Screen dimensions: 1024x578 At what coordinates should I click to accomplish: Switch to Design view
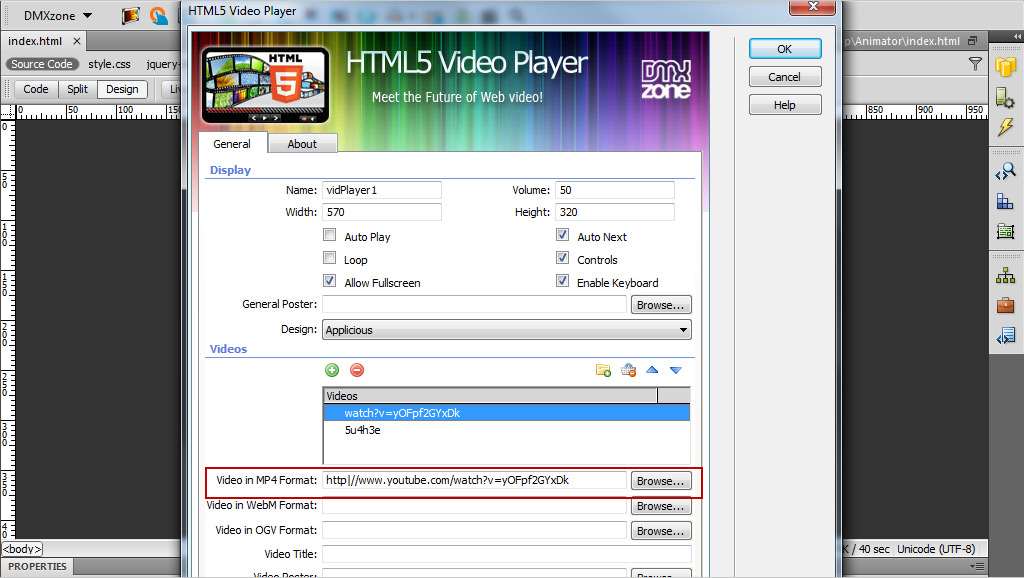pyautogui.click(x=122, y=89)
